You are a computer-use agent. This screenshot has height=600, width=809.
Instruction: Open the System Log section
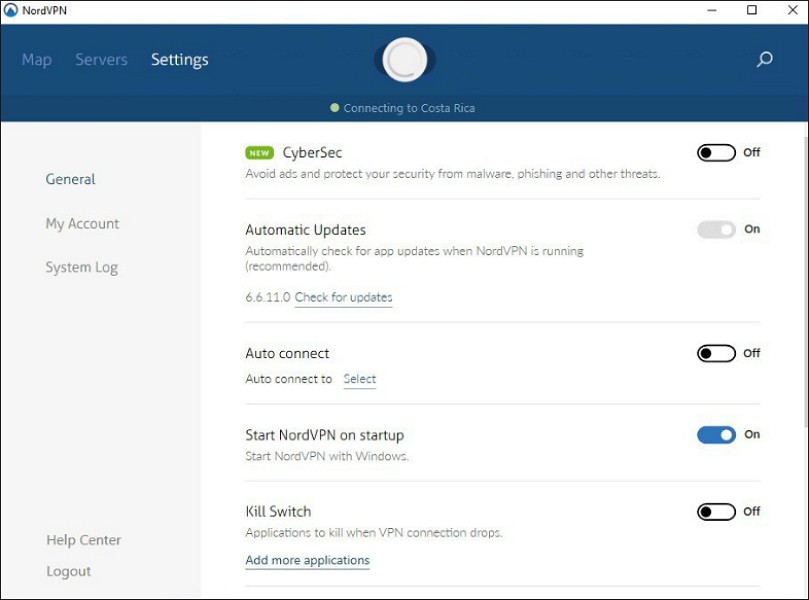[82, 268]
